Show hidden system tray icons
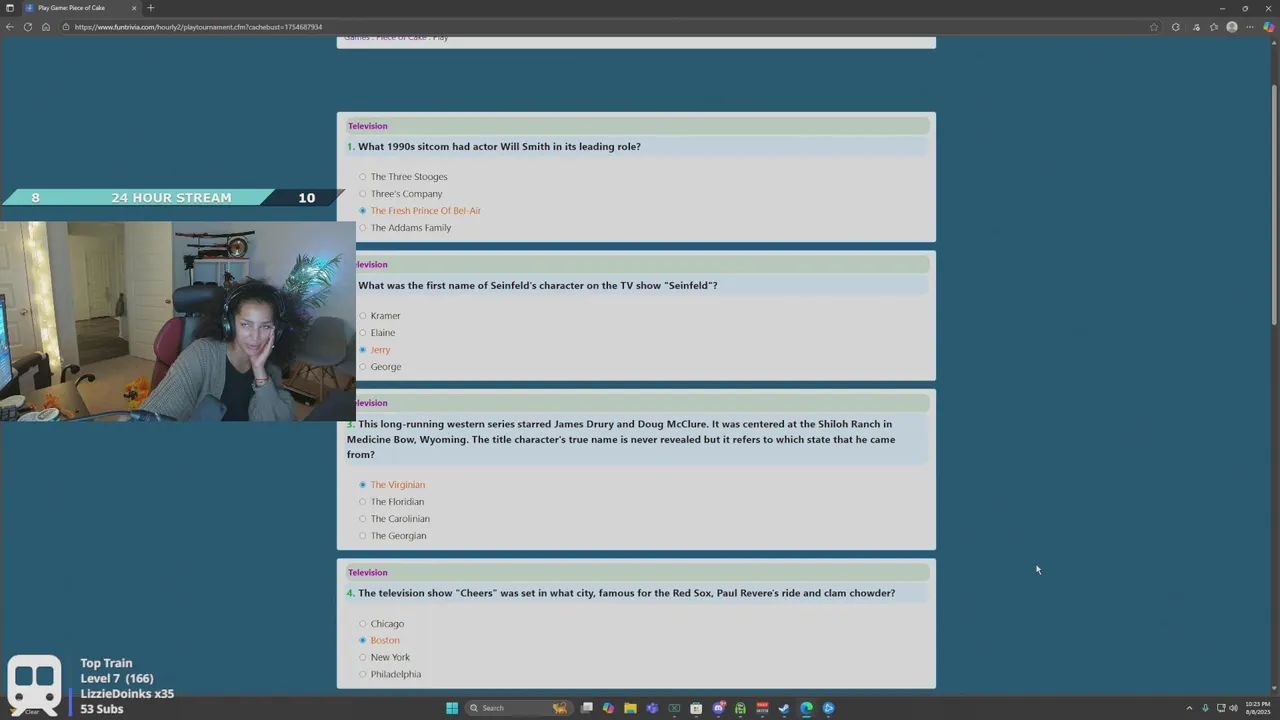 [1189, 708]
